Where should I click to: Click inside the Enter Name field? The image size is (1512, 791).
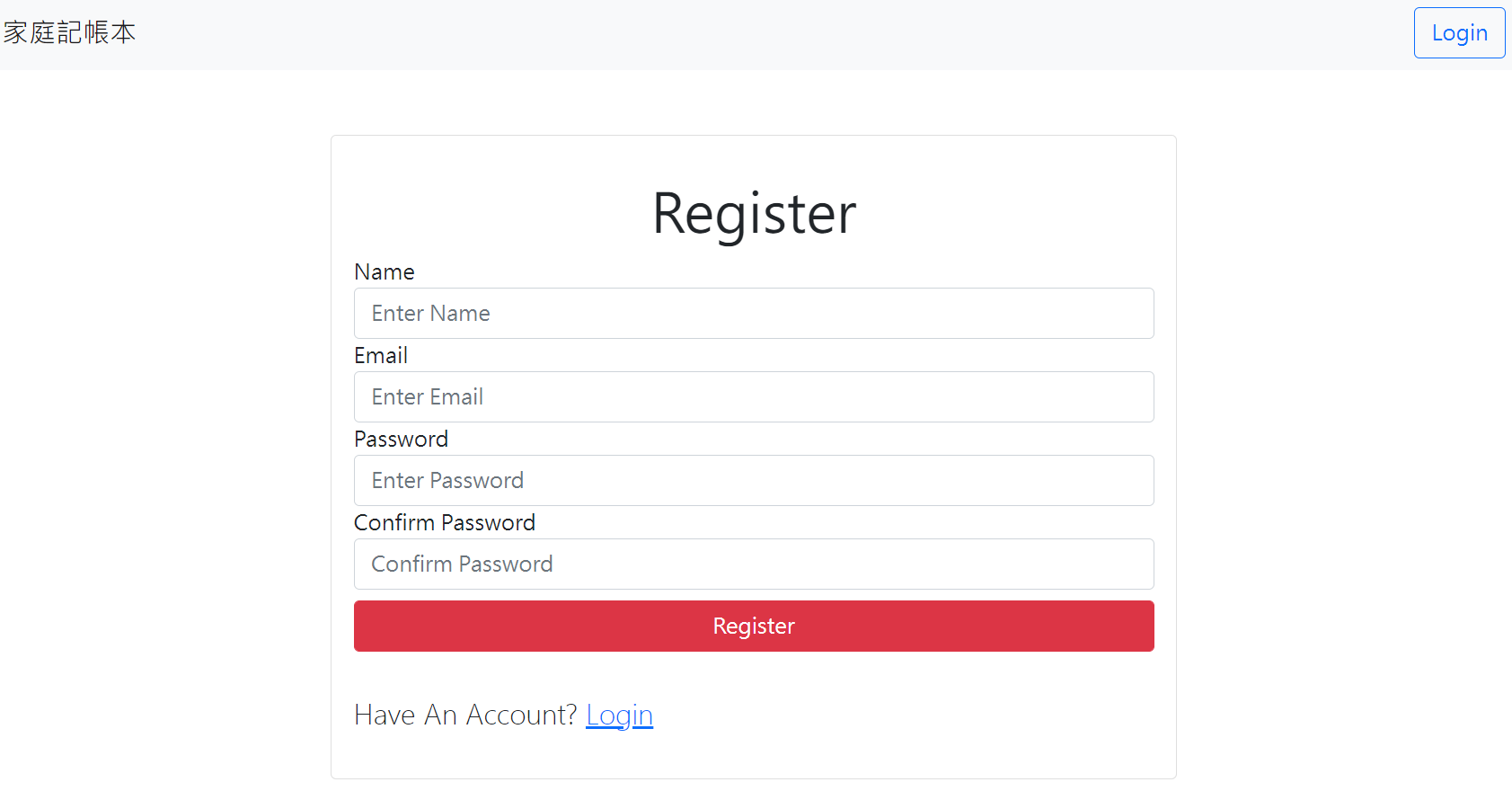point(753,313)
